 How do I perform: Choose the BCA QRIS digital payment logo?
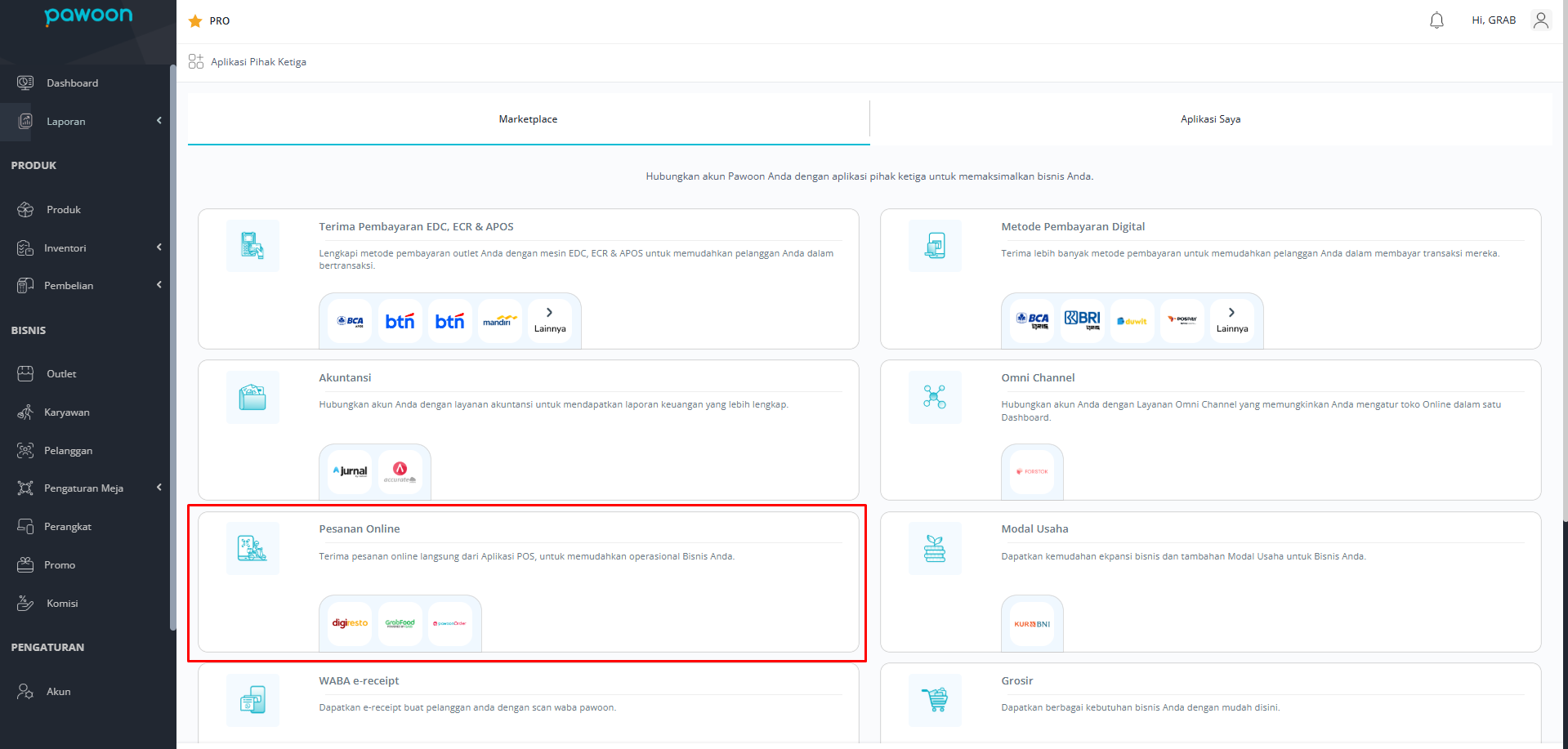point(1033,321)
